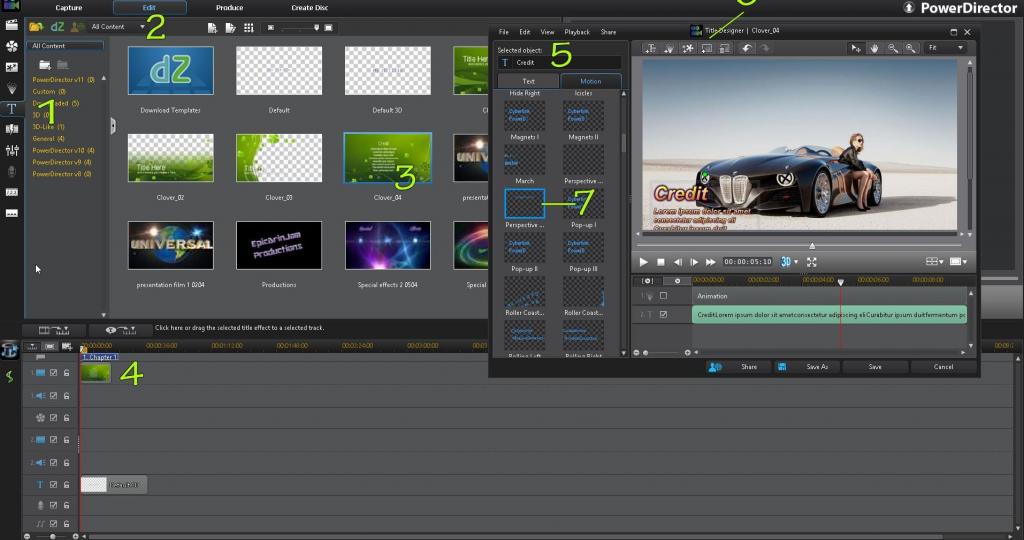Switch to the Text tab in Title Designer
This screenshot has height=540, width=1024.
click(528, 81)
